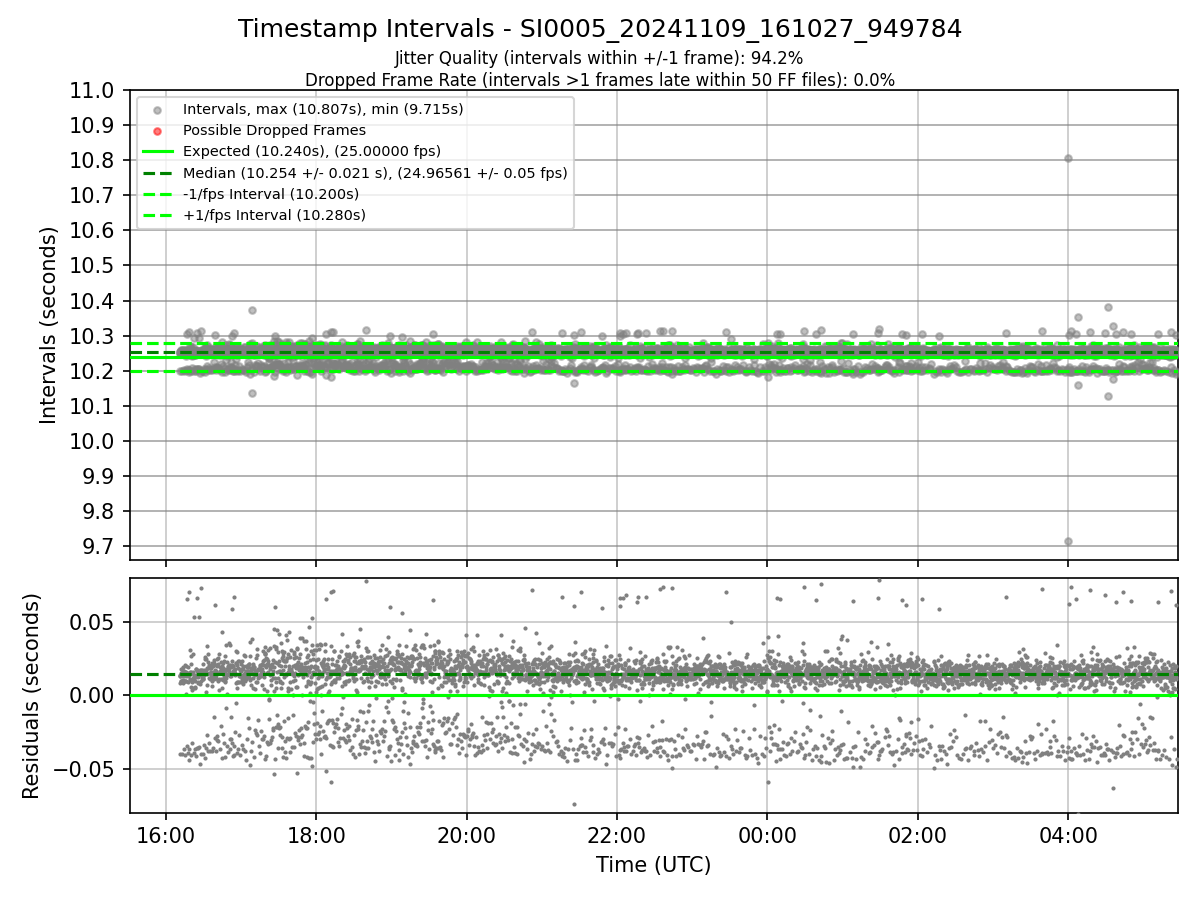Click legend entry 'Intervals, max (10.807s), min (9.715s)'
This screenshot has height=900, width=1200.
[323, 109]
